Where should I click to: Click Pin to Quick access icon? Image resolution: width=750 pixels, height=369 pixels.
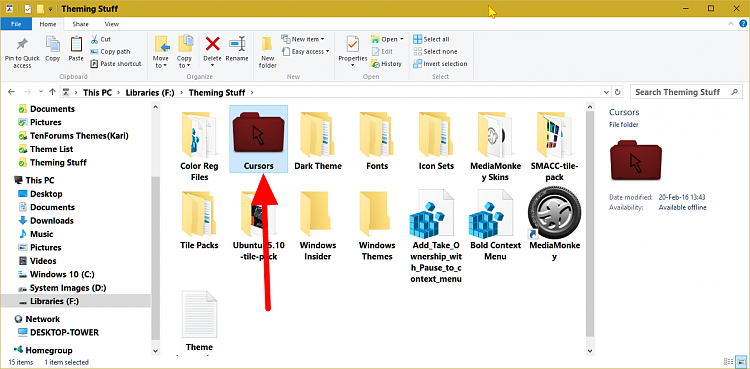(x=22, y=45)
